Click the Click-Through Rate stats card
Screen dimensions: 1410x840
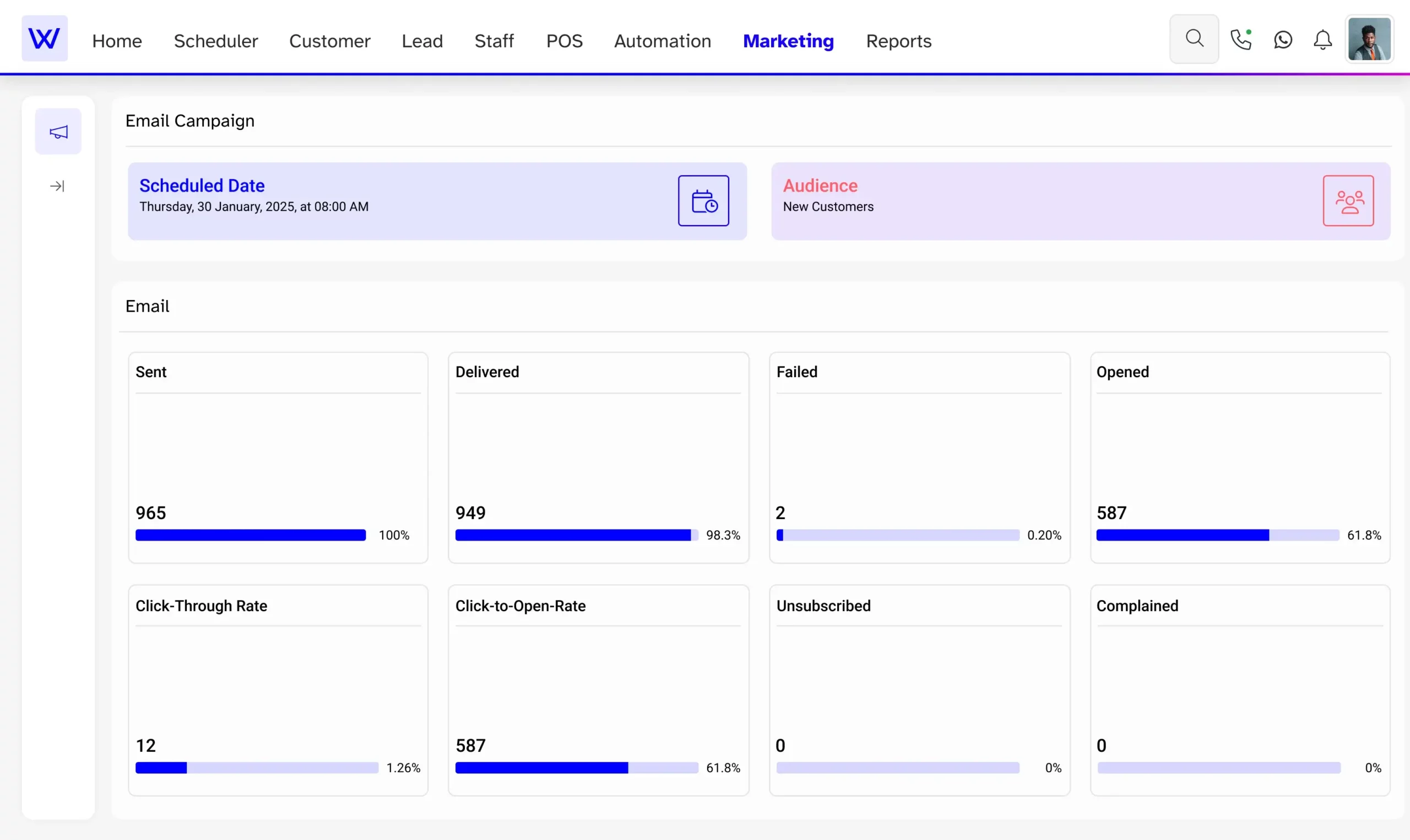click(x=278, y=689)
